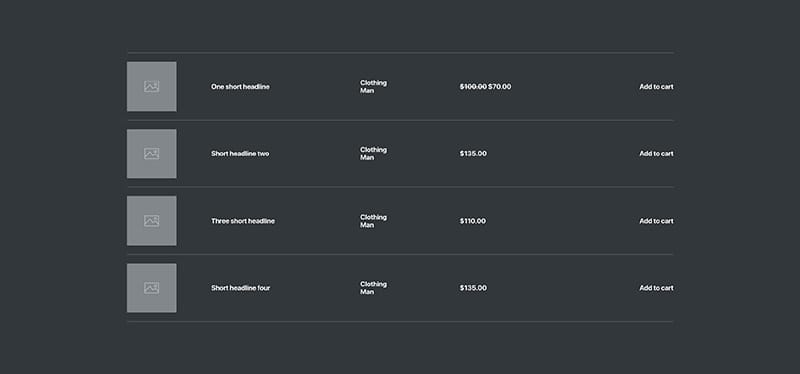This screenshot has width=800, height=374.
Task: Click the Short headline four title
Action: click(x=241, y=288)
